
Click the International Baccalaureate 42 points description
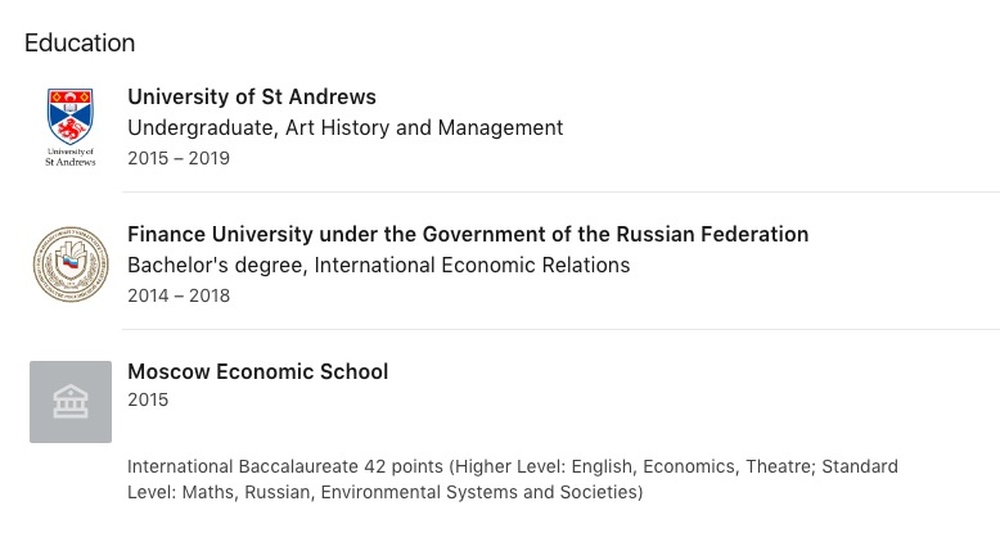[512, 480]
